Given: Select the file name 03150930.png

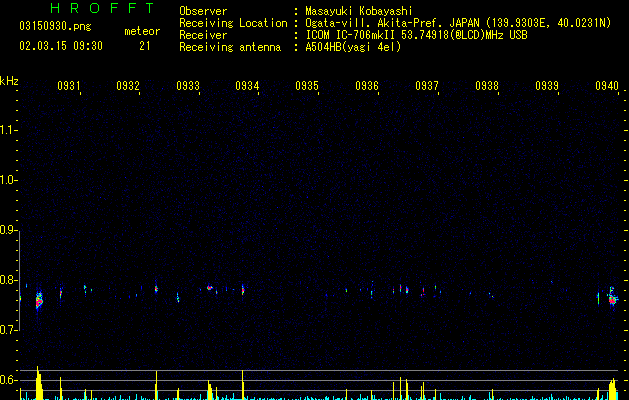Looking at the screenshot, I should pos(55,26).
